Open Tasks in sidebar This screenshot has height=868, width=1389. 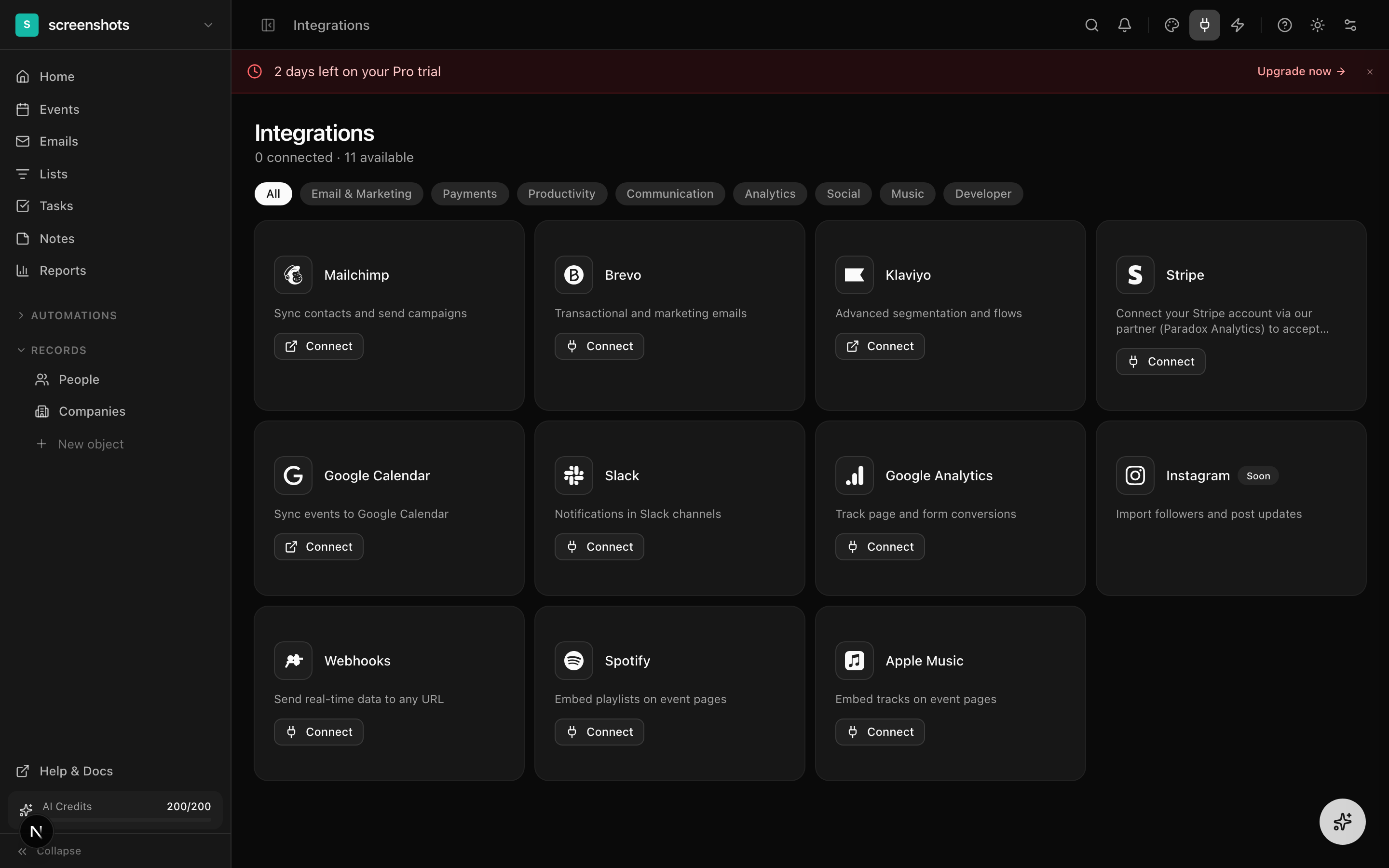tap(115, 205)
